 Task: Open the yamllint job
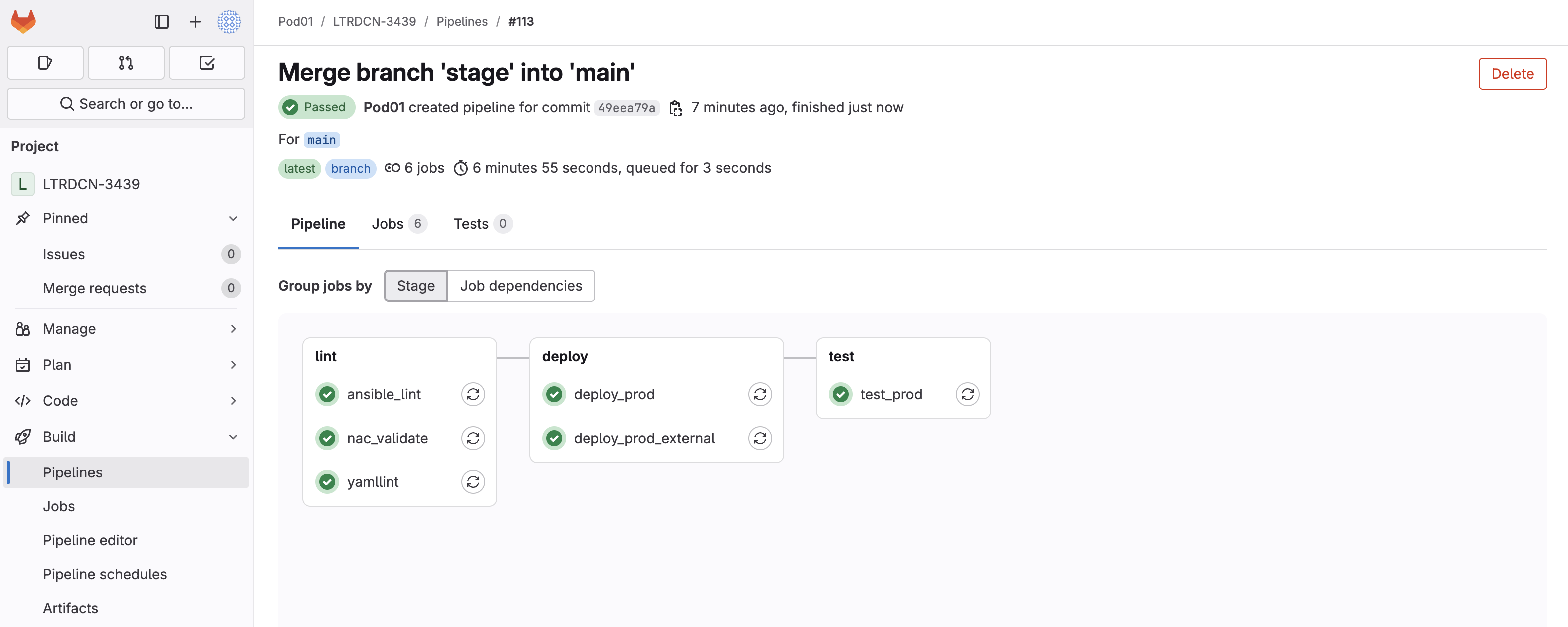pos(373,481)
